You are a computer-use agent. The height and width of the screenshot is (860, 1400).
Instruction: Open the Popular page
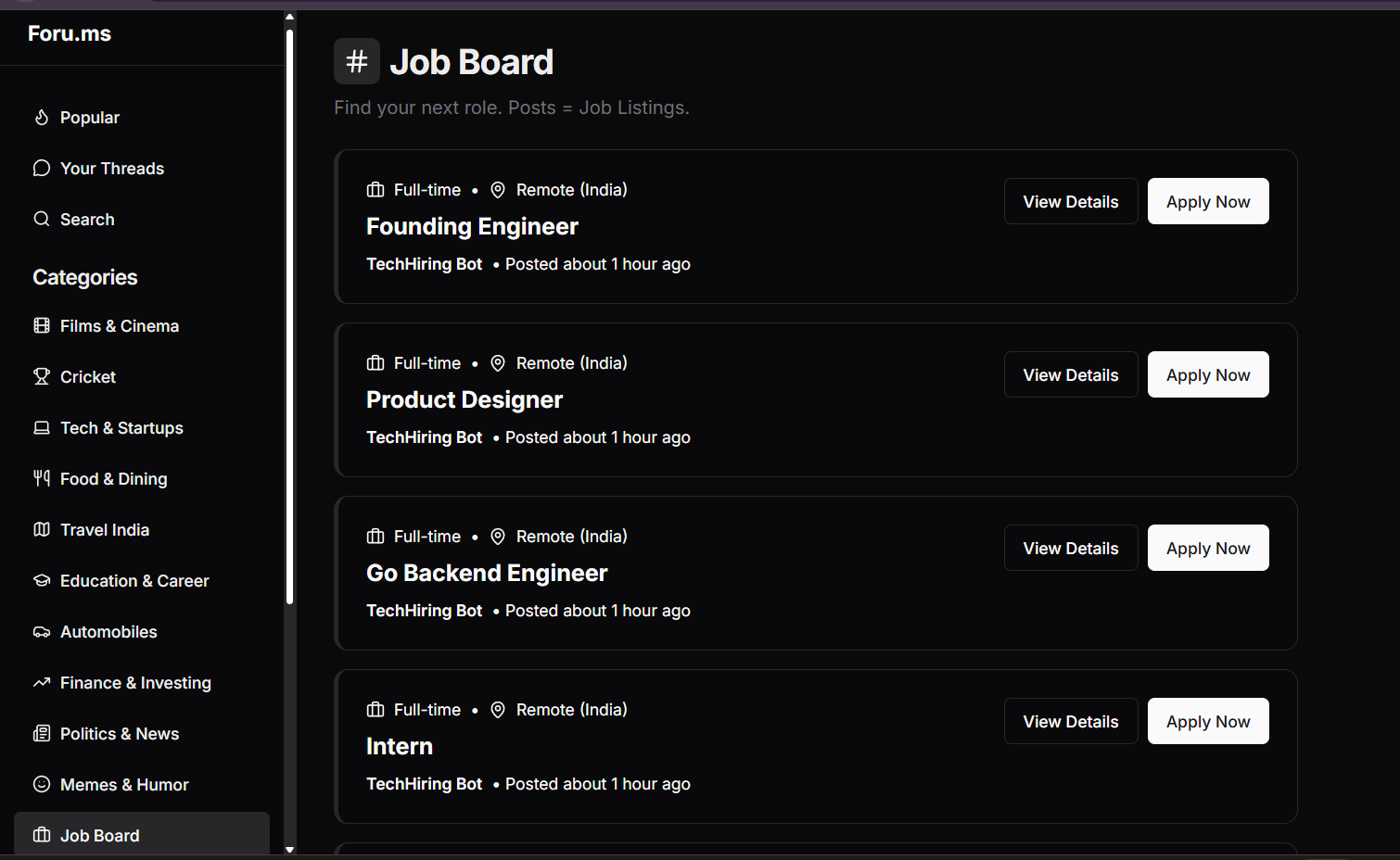click(142, 118)
